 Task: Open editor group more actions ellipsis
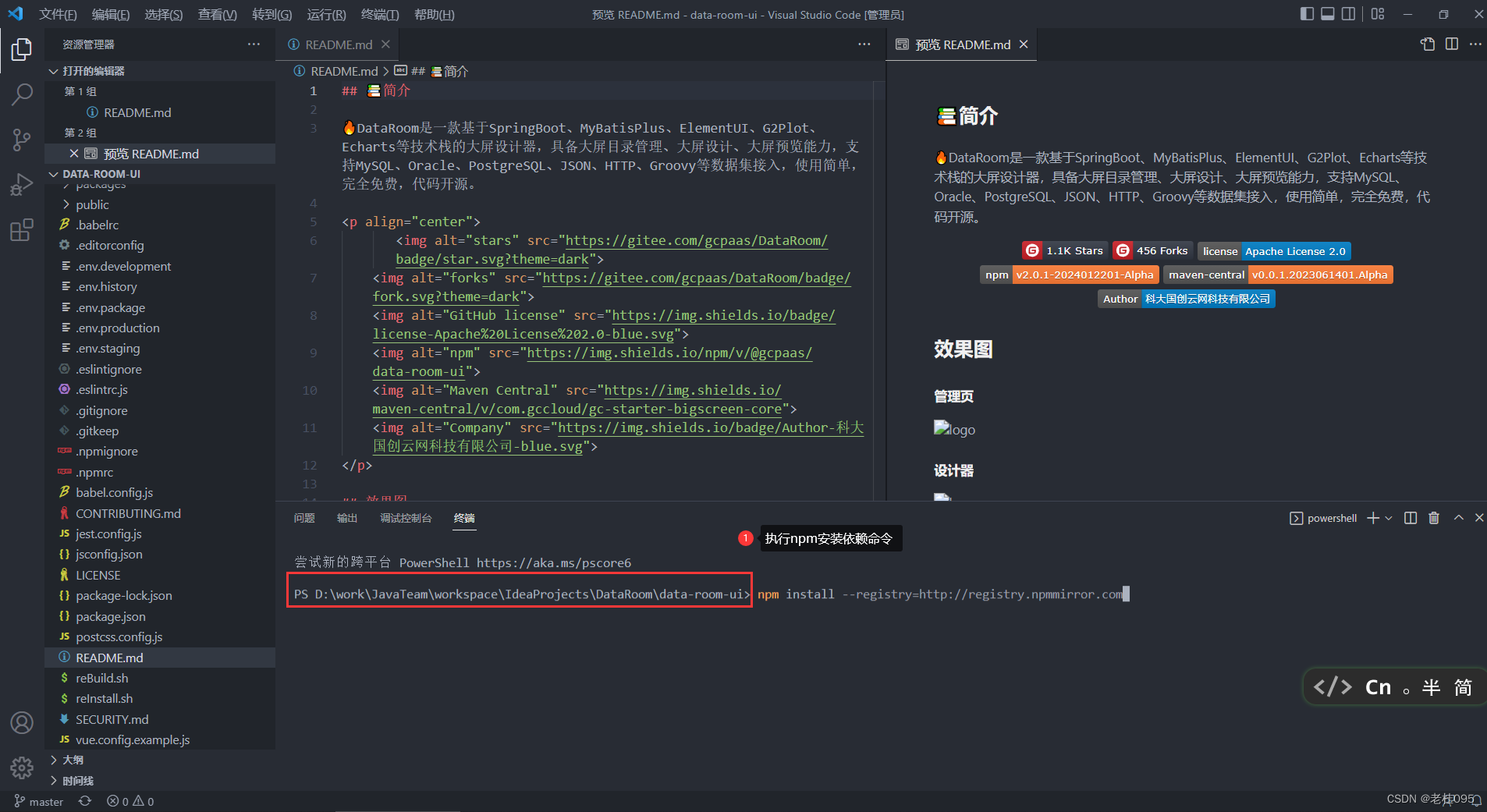coord(864,44)
